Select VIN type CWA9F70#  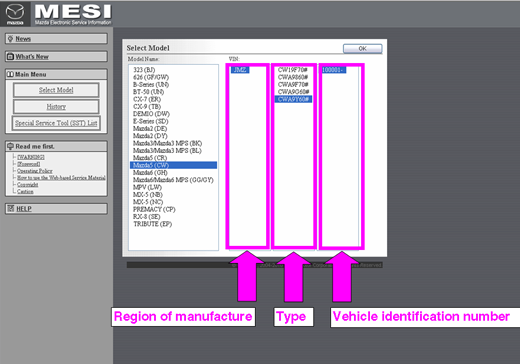point(293,84)
